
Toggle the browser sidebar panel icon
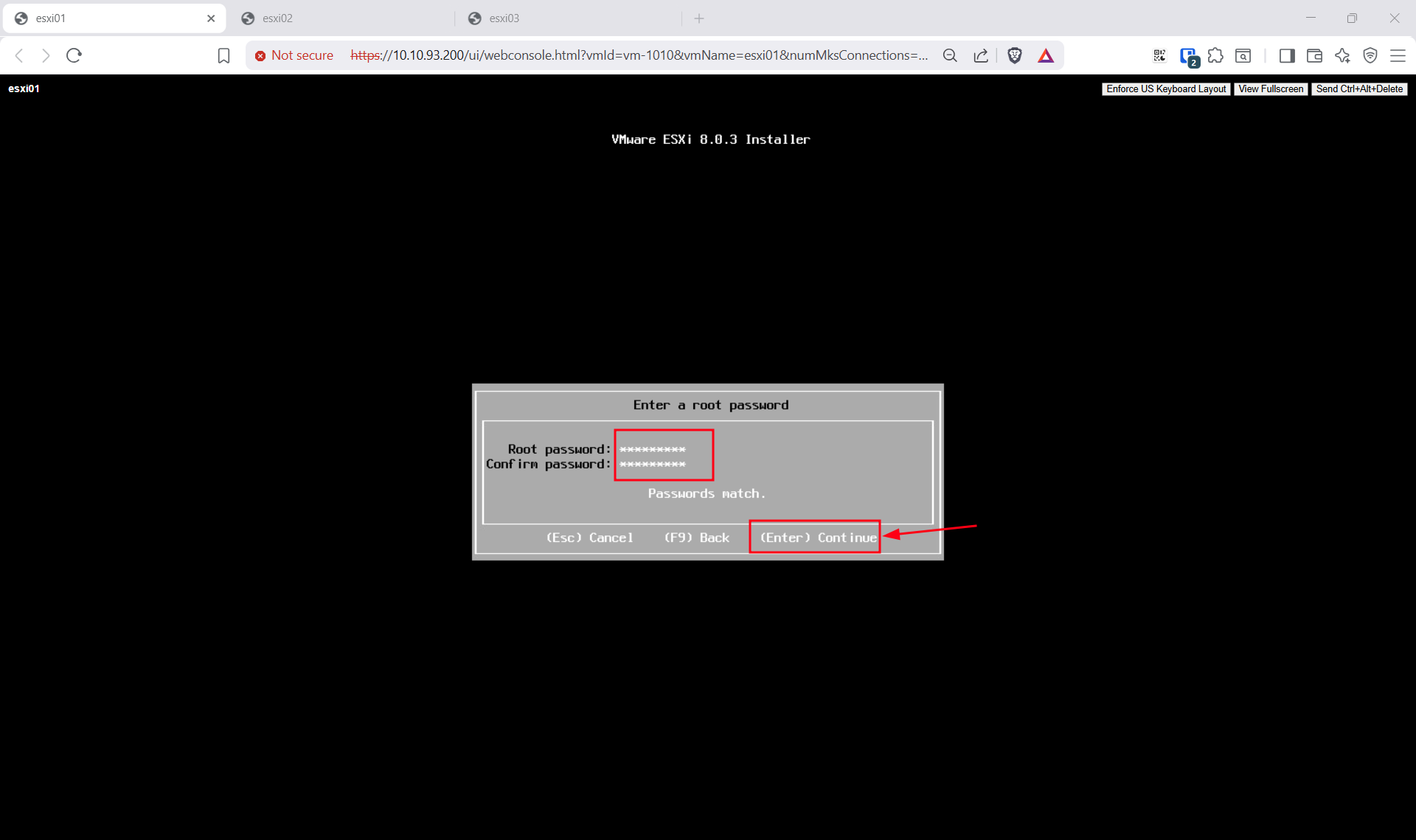tap(1287, 55)
